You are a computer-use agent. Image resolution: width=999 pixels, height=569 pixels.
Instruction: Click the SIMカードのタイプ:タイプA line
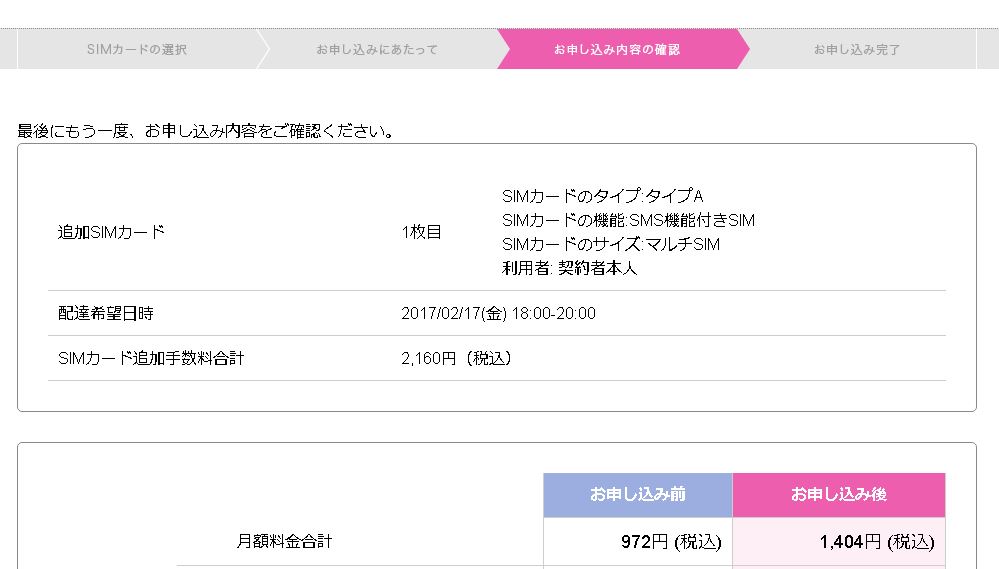(x=603, y=196)
